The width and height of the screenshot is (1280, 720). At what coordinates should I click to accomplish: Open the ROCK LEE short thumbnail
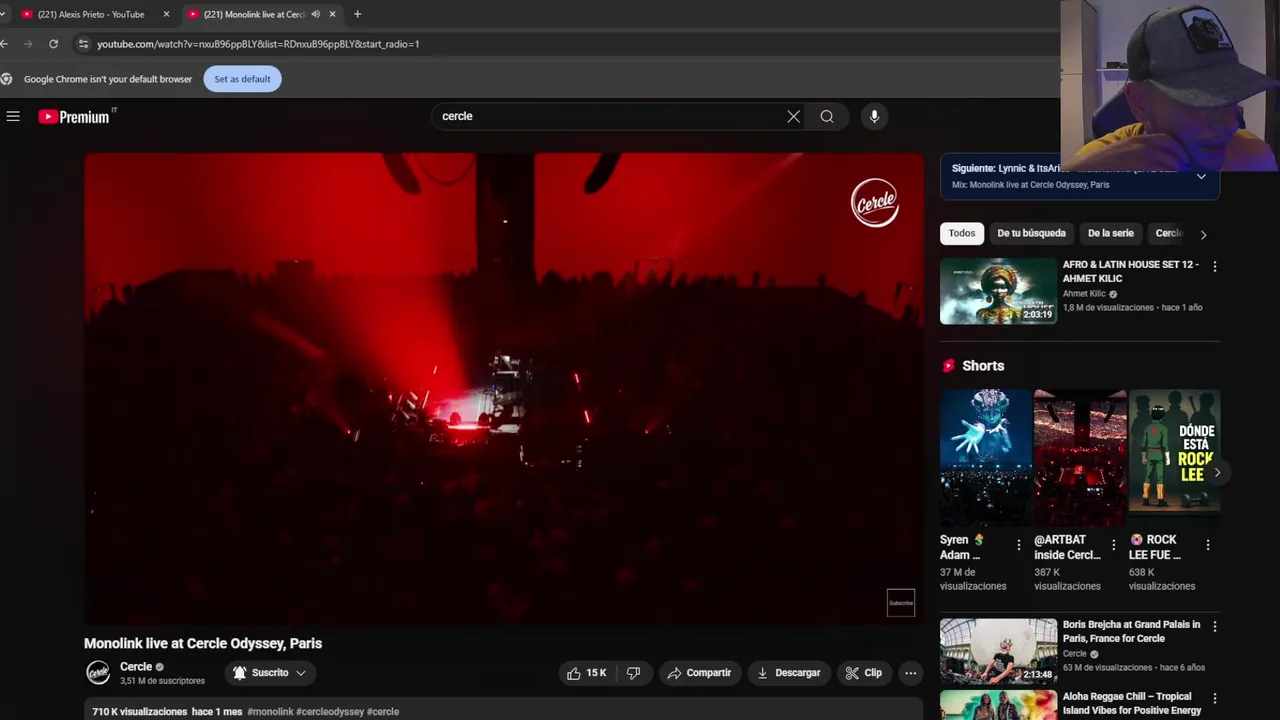(x=1174, y=457)
